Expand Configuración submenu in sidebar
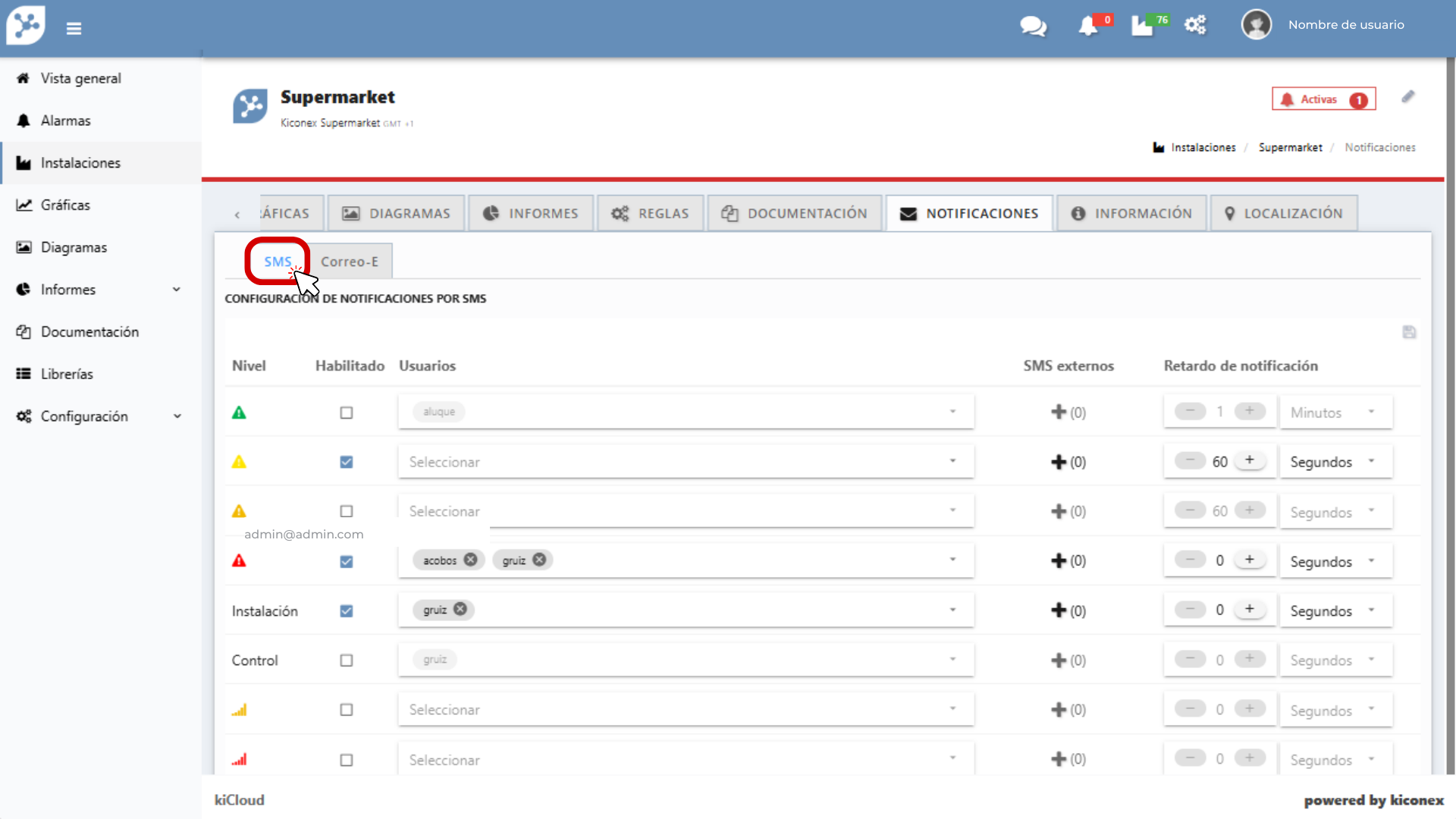The image size is (1456, 819). pyautogui.click(x=177, y=416)
